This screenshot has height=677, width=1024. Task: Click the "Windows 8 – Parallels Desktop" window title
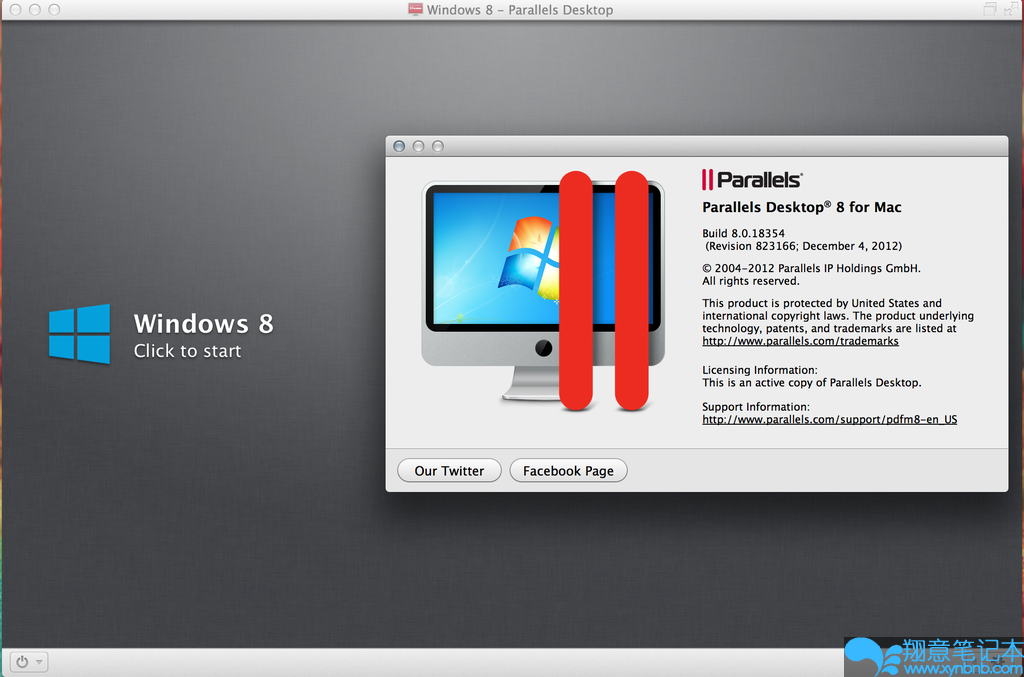click(x=520, y=10)
